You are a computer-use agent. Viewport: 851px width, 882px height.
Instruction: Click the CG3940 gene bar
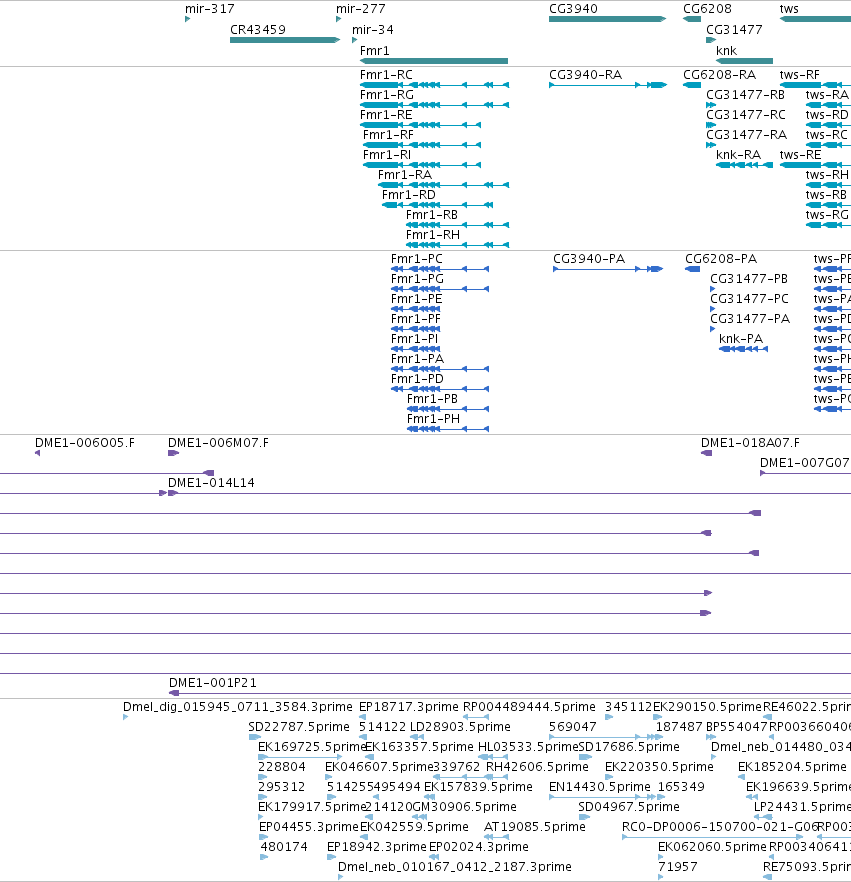[607, 19]
